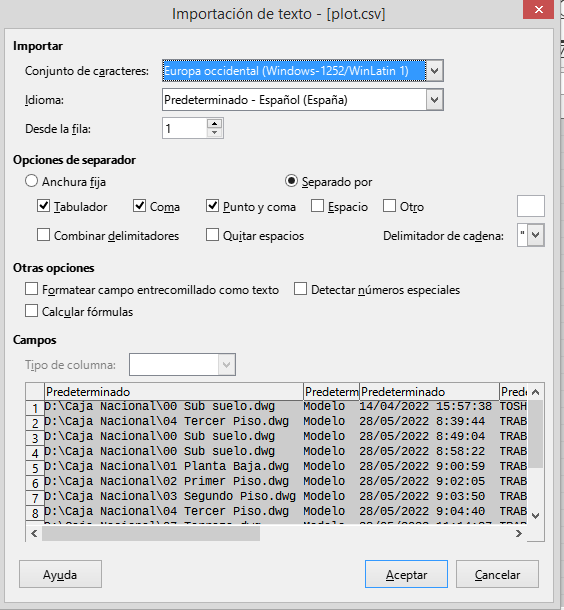Image resolution: width=564 pixels, height=610 pixels.
Task: Click the preview scroll-down arrow
Action: click(536, 516)
